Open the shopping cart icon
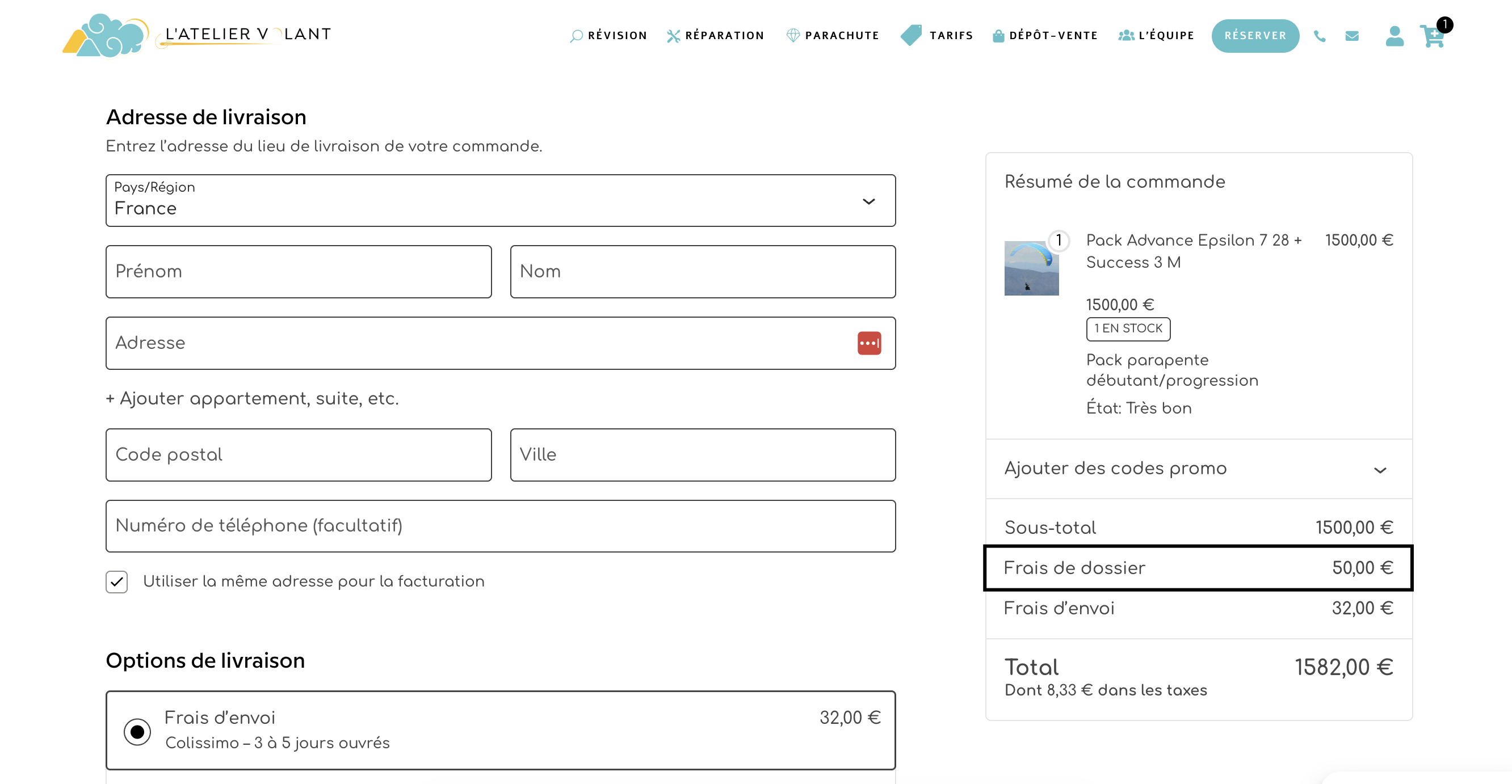This screenshot has height=784, width=1512. (1432, 36)
